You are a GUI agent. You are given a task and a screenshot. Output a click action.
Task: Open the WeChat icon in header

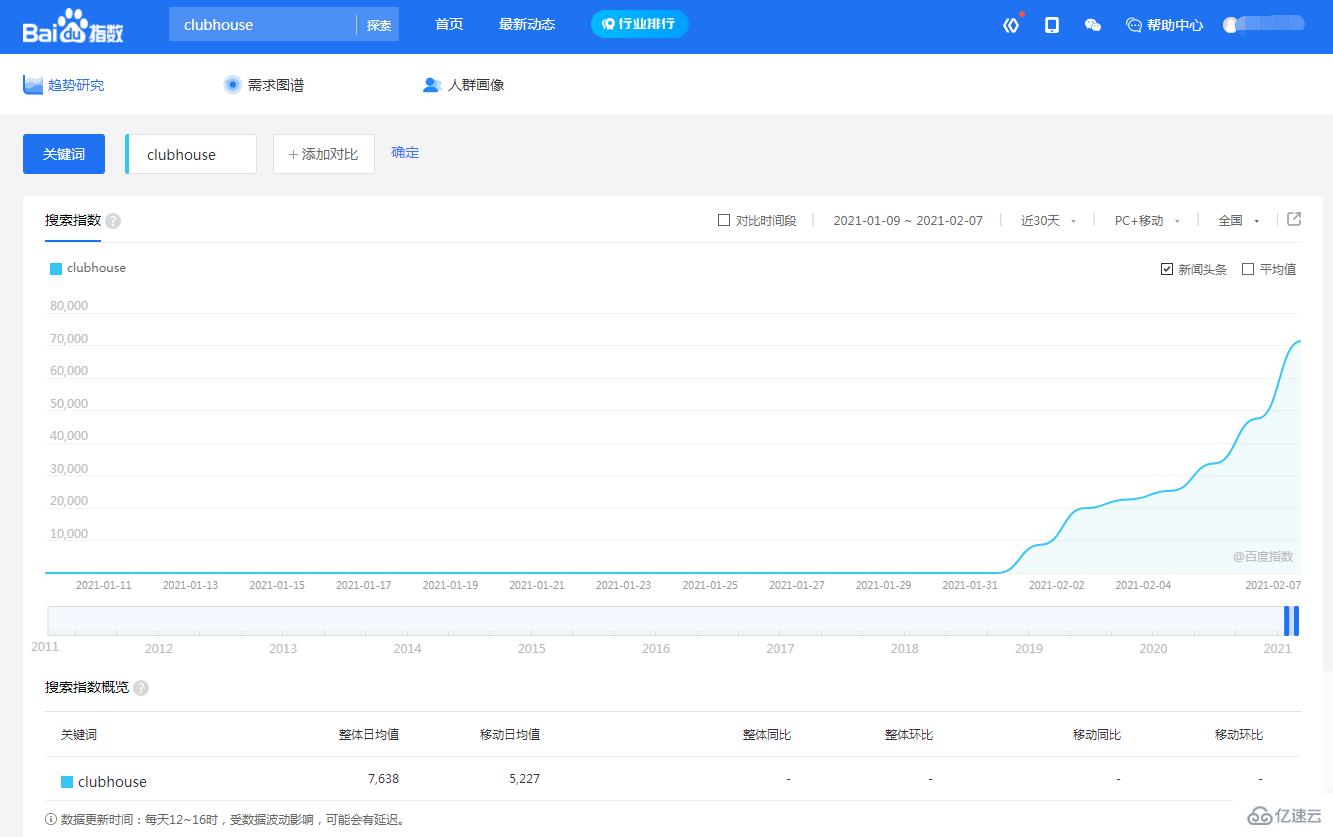[x=1093, y=25]
